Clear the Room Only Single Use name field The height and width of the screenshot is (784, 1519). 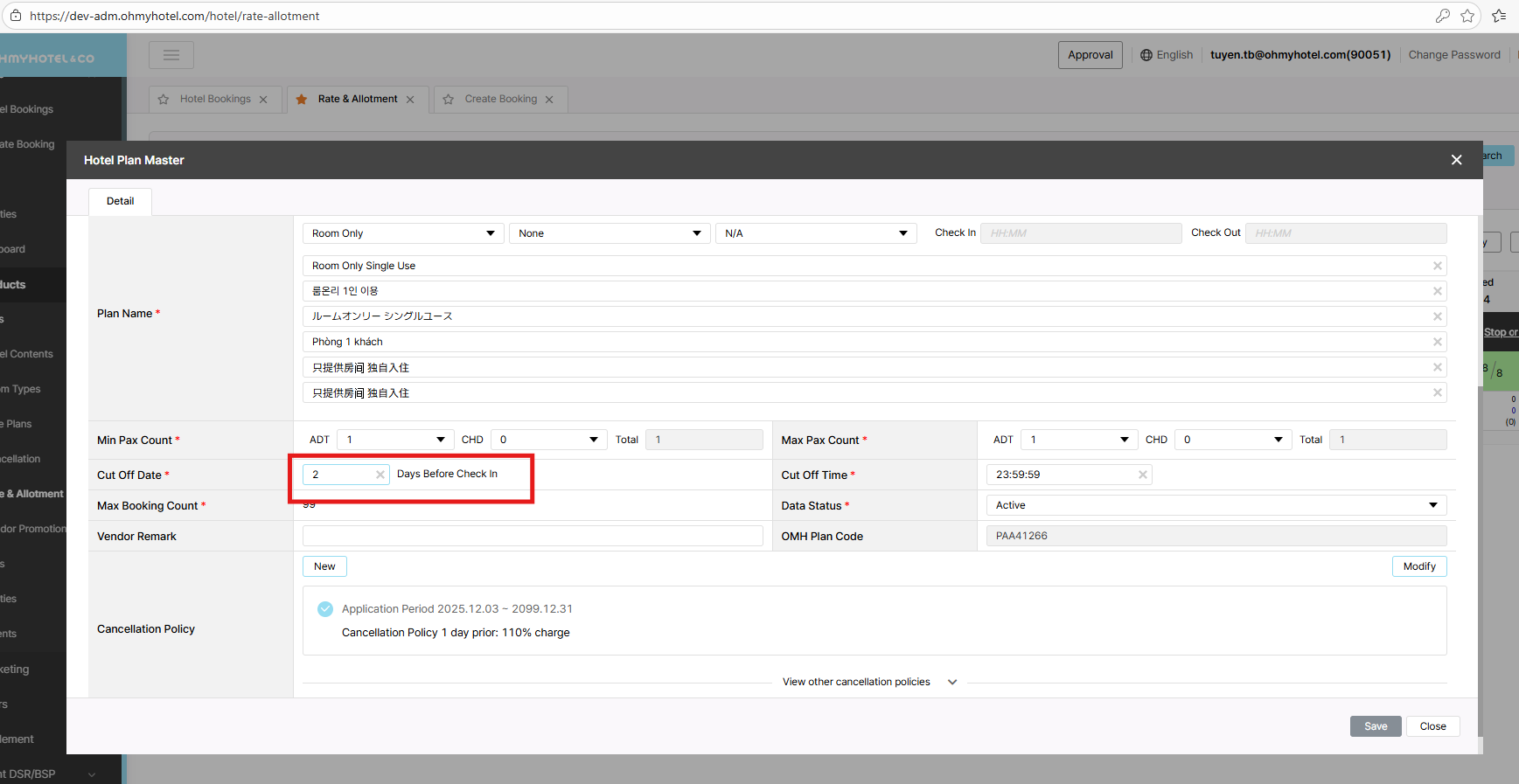[x=1437, y=266]
